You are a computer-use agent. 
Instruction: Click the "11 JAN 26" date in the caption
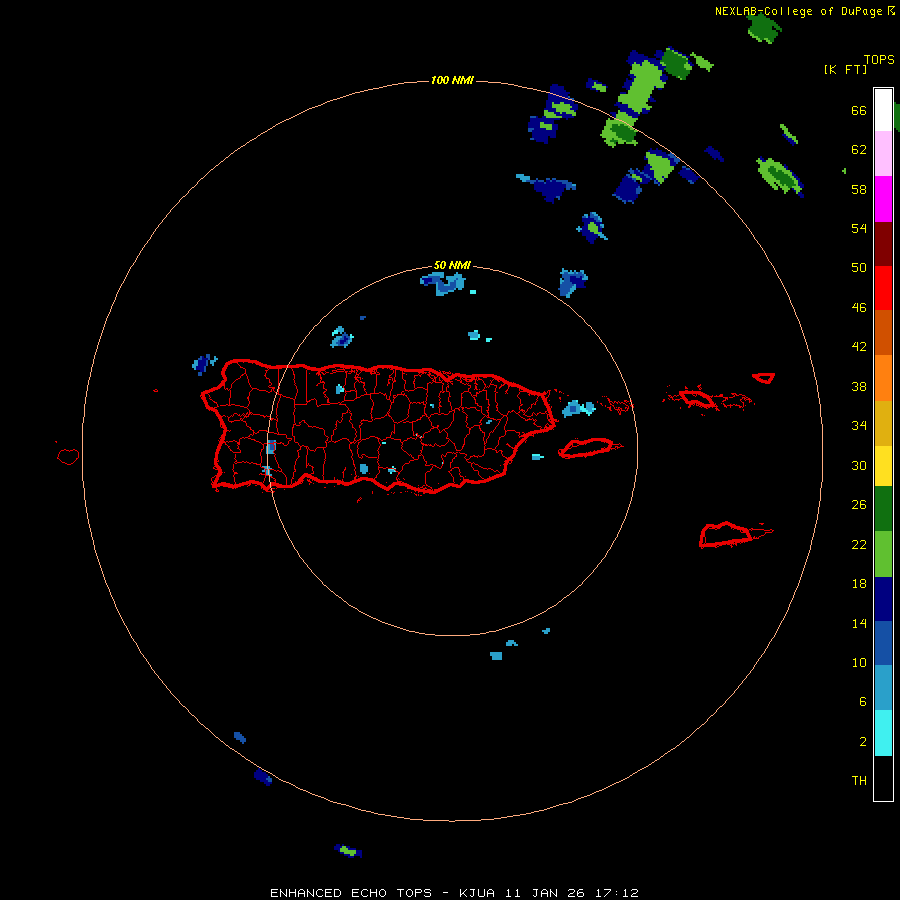click(x=545, y=893)
